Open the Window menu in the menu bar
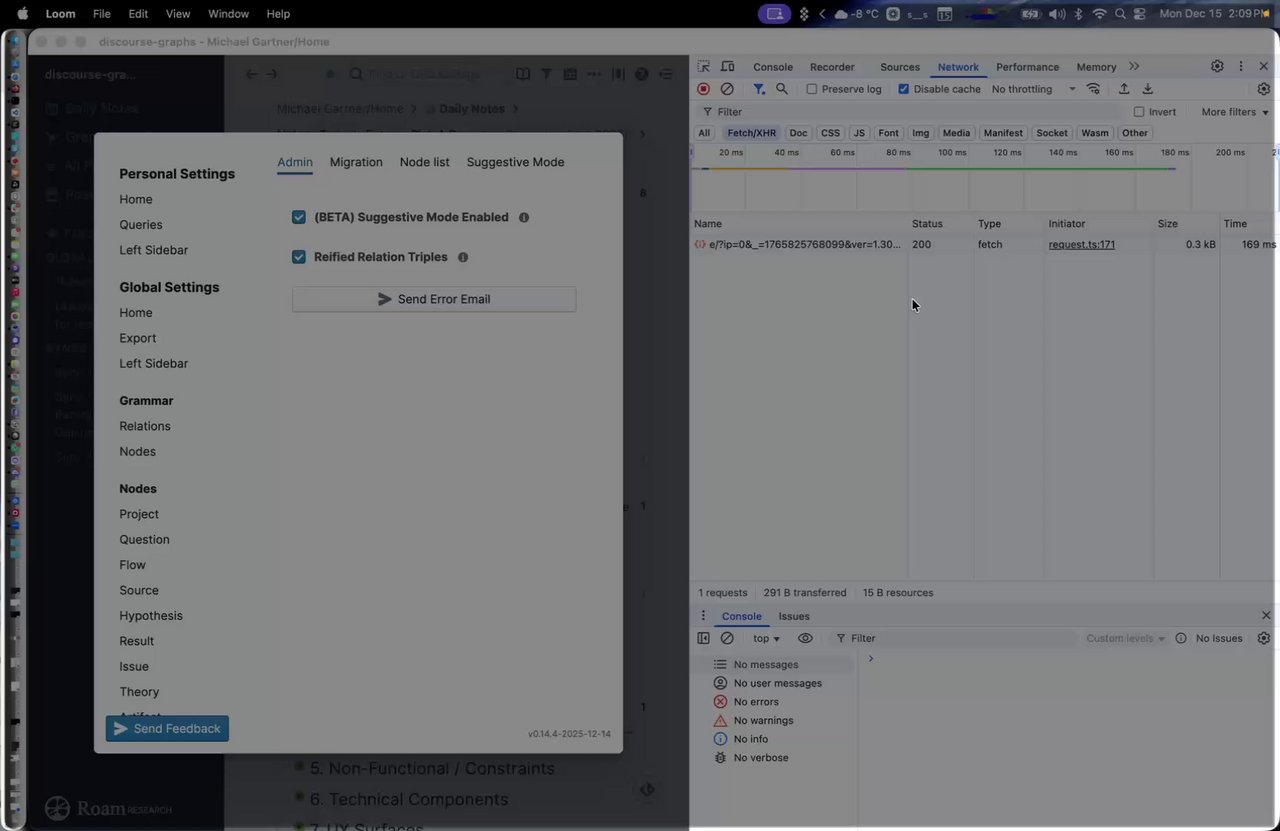Screen dimensions: 1280x831 (228, 14)
